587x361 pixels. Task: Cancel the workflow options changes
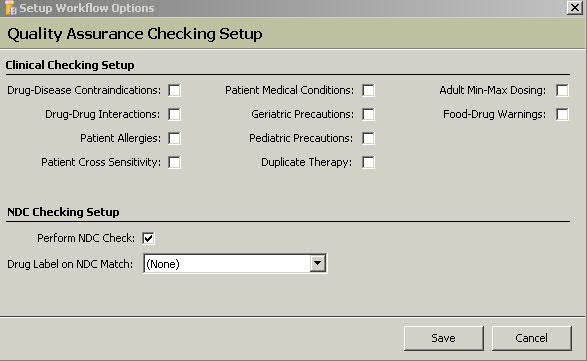532,338
